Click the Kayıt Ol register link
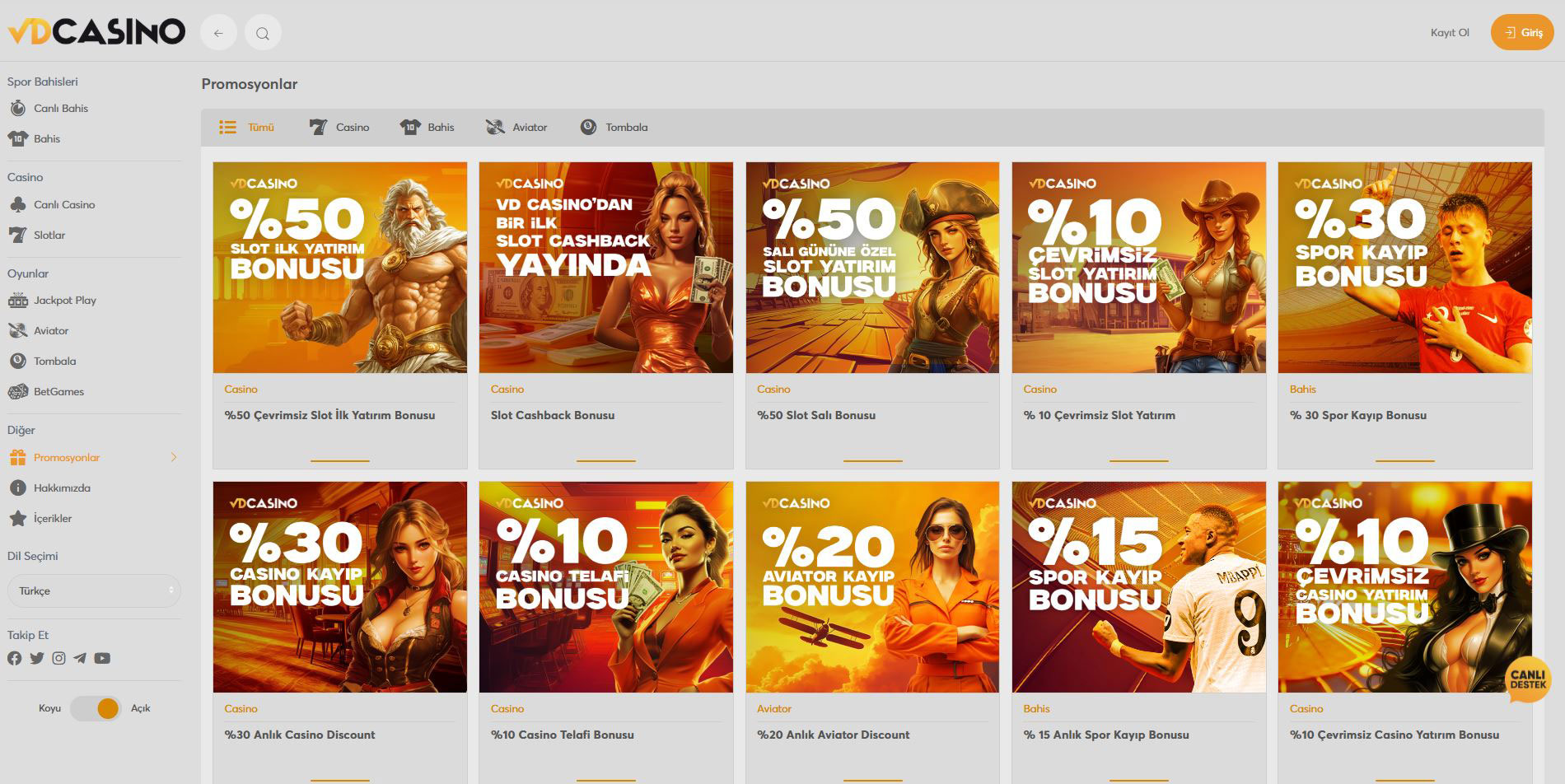 coord(1450,33)
